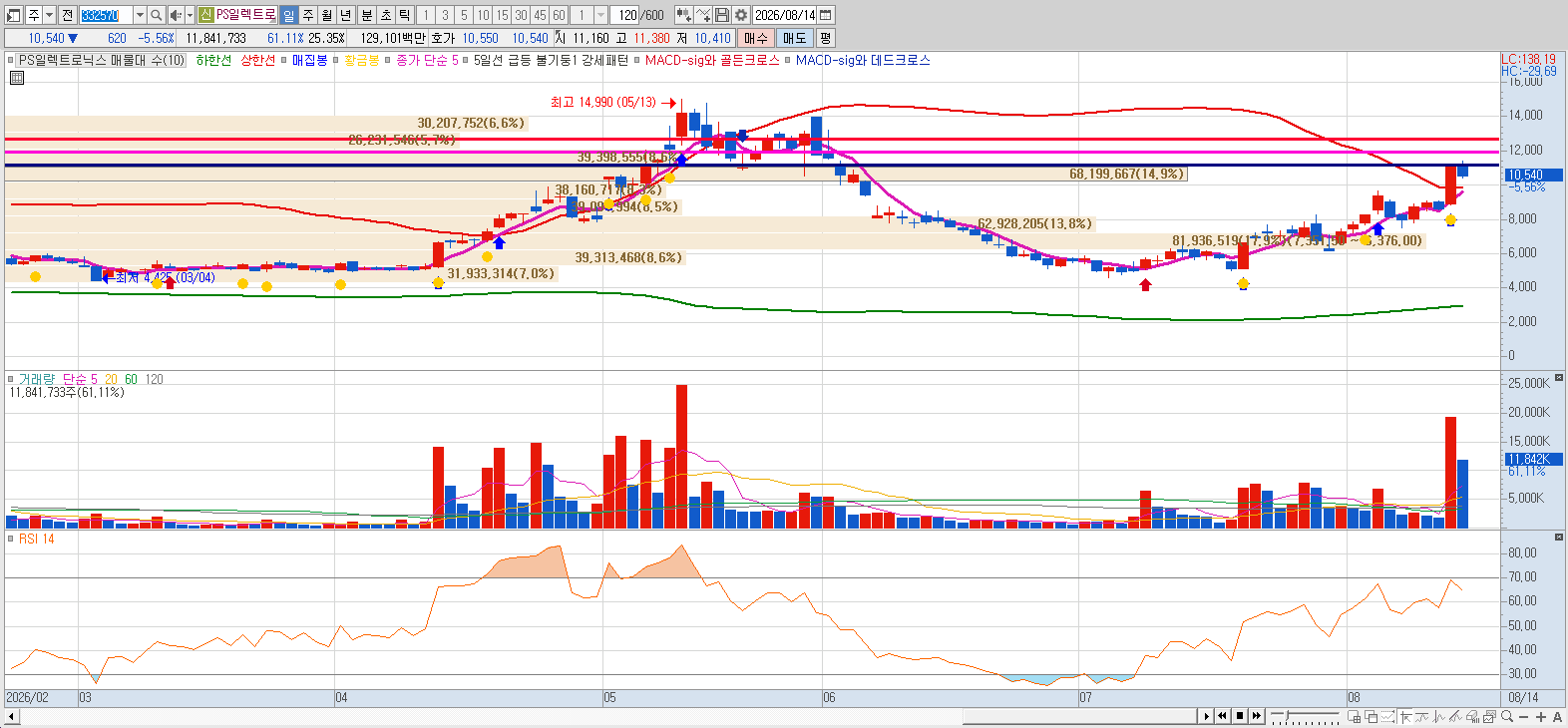The image size is (1568, 728).
Task: Click the scroll-left arrow at bottom left
Action: coord(12,716)
